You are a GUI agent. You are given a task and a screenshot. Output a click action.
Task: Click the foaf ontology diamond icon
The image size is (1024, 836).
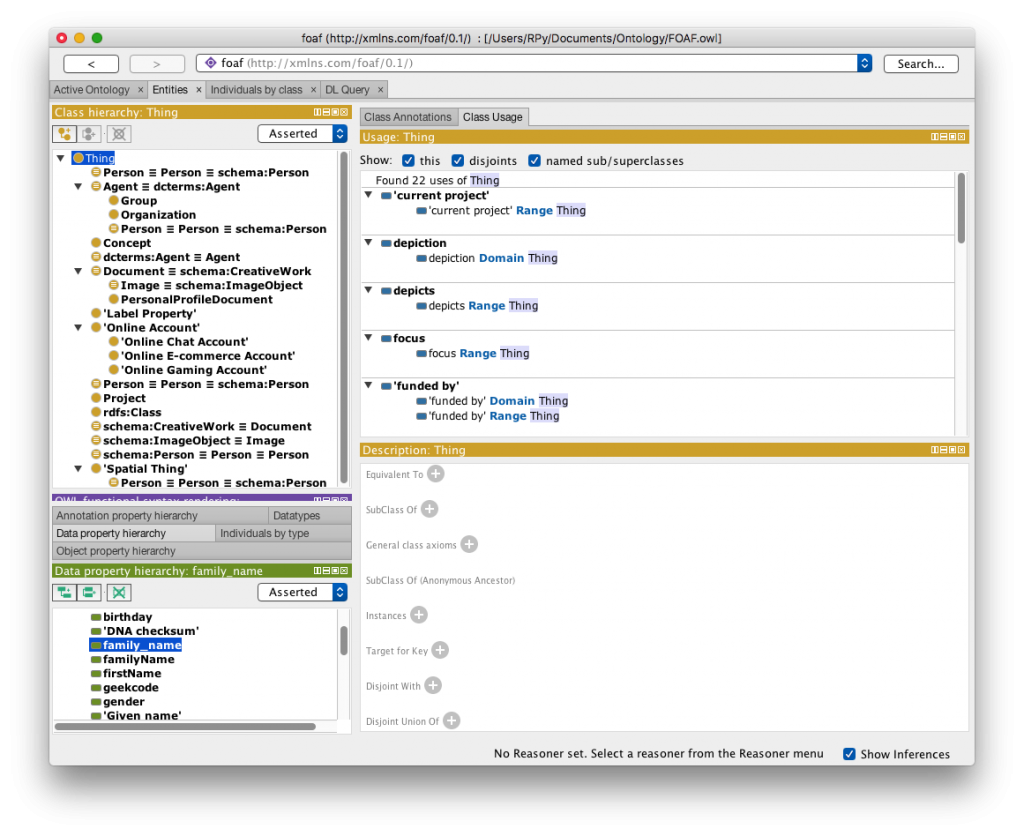click(x=211, y=63)
